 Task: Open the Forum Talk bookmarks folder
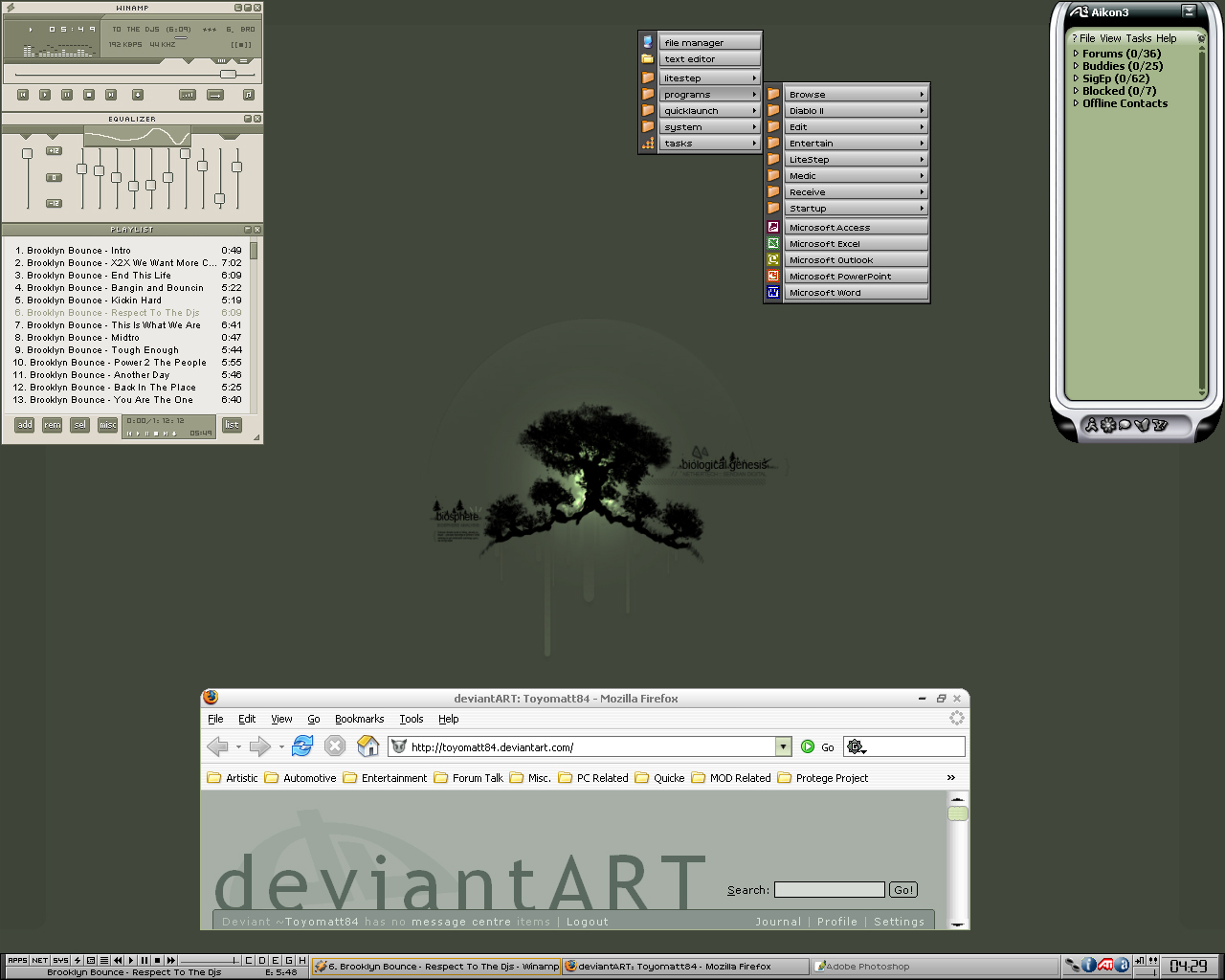[x=469, y=778]
